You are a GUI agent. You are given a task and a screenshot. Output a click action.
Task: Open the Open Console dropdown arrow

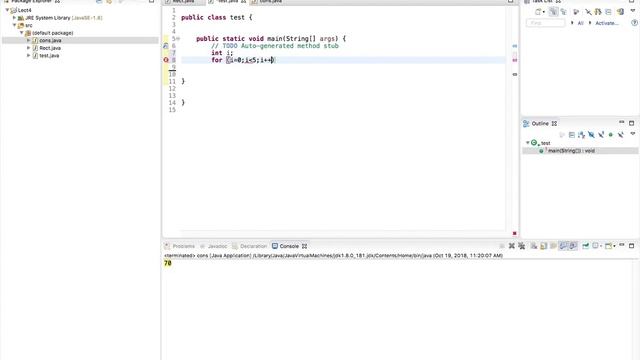(x=614, y=246)
